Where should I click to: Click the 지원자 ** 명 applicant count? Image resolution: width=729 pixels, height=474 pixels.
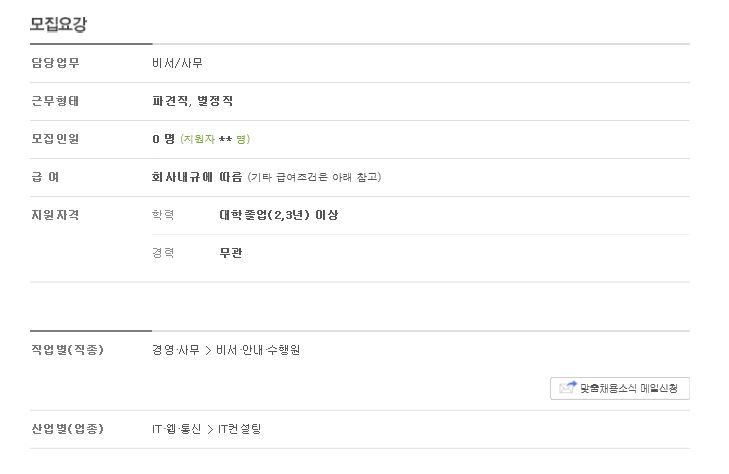point(215,139)
